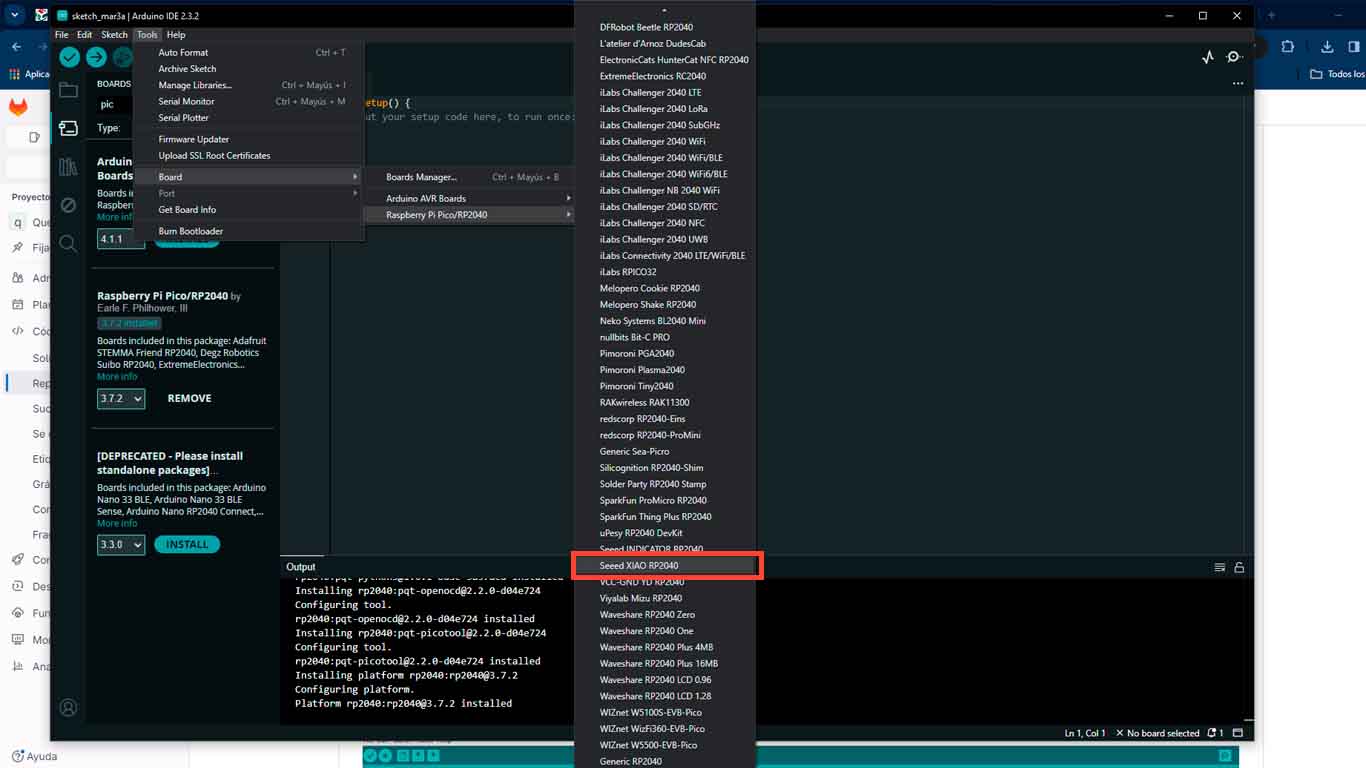Screen dimensions: 1366x768
Task: Open More info link under DEPRECATED package
Action: [117, 524]
